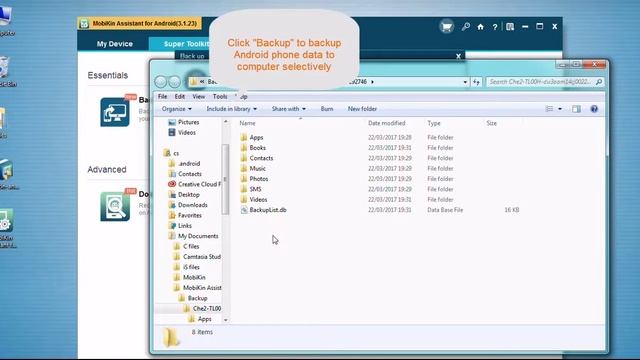Select the Contacts folder icon in file list
Screen dimensions: 640x360
pyautogui.click(x=244, y=158)
